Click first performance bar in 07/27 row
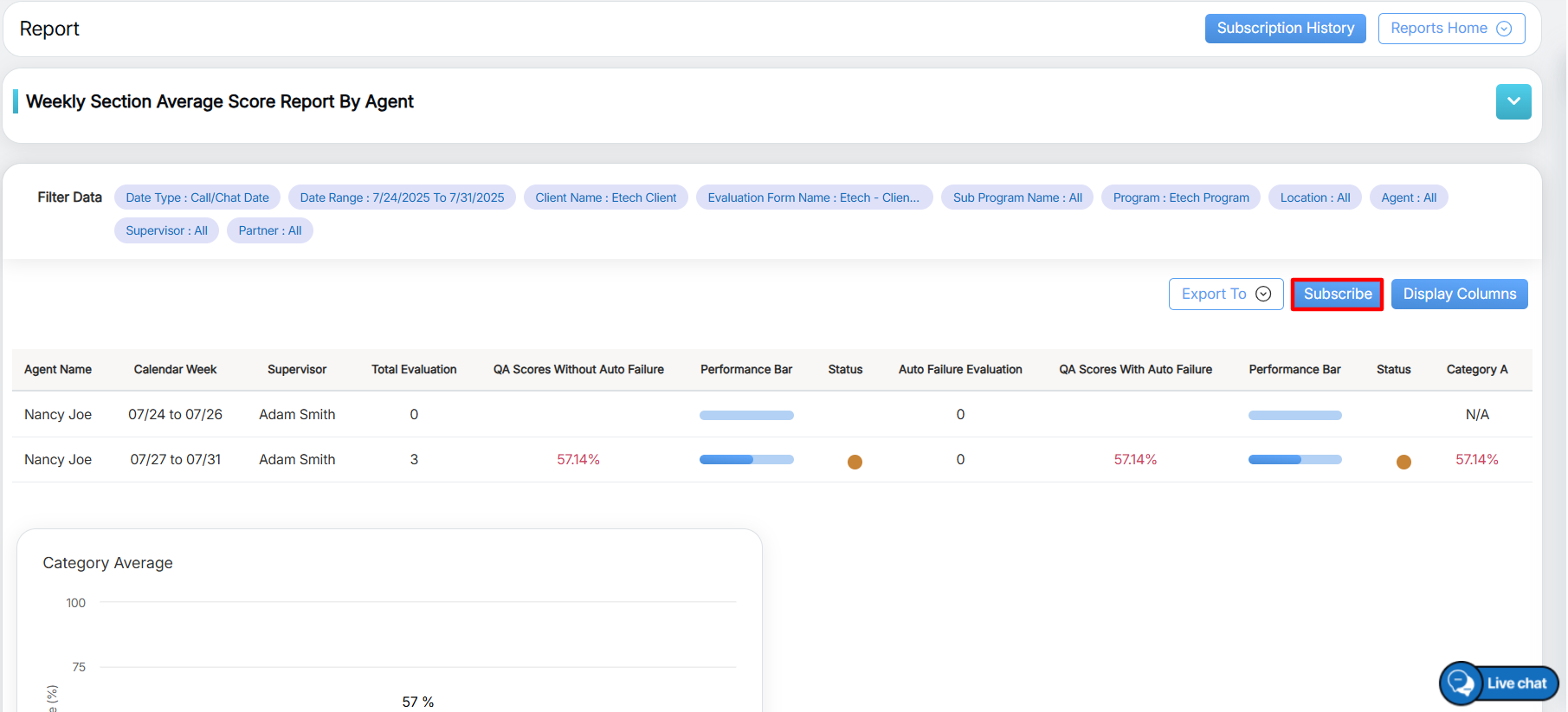This screenshot has width=1568, height=712. click(x=746, y=460)
